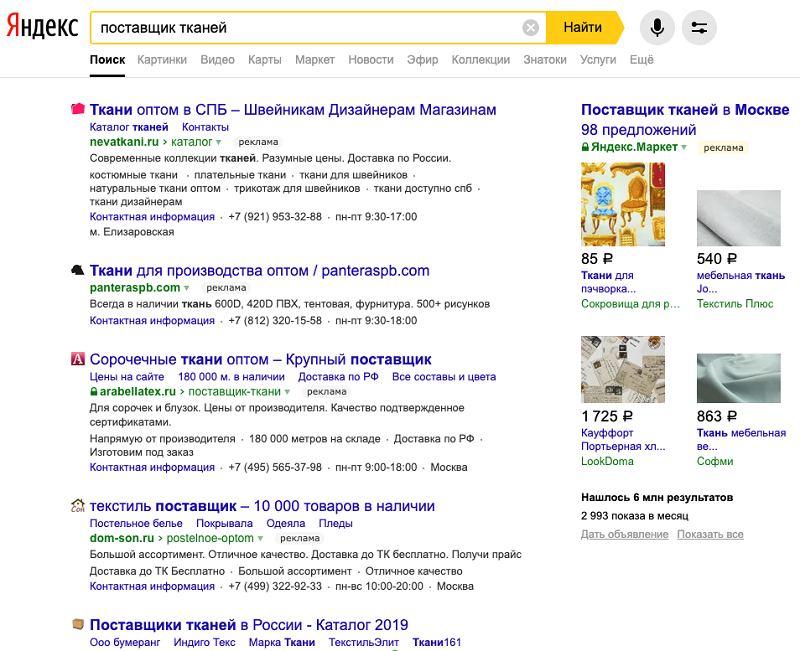Open Доставка по РФ sitelink

tap(338, 377)
